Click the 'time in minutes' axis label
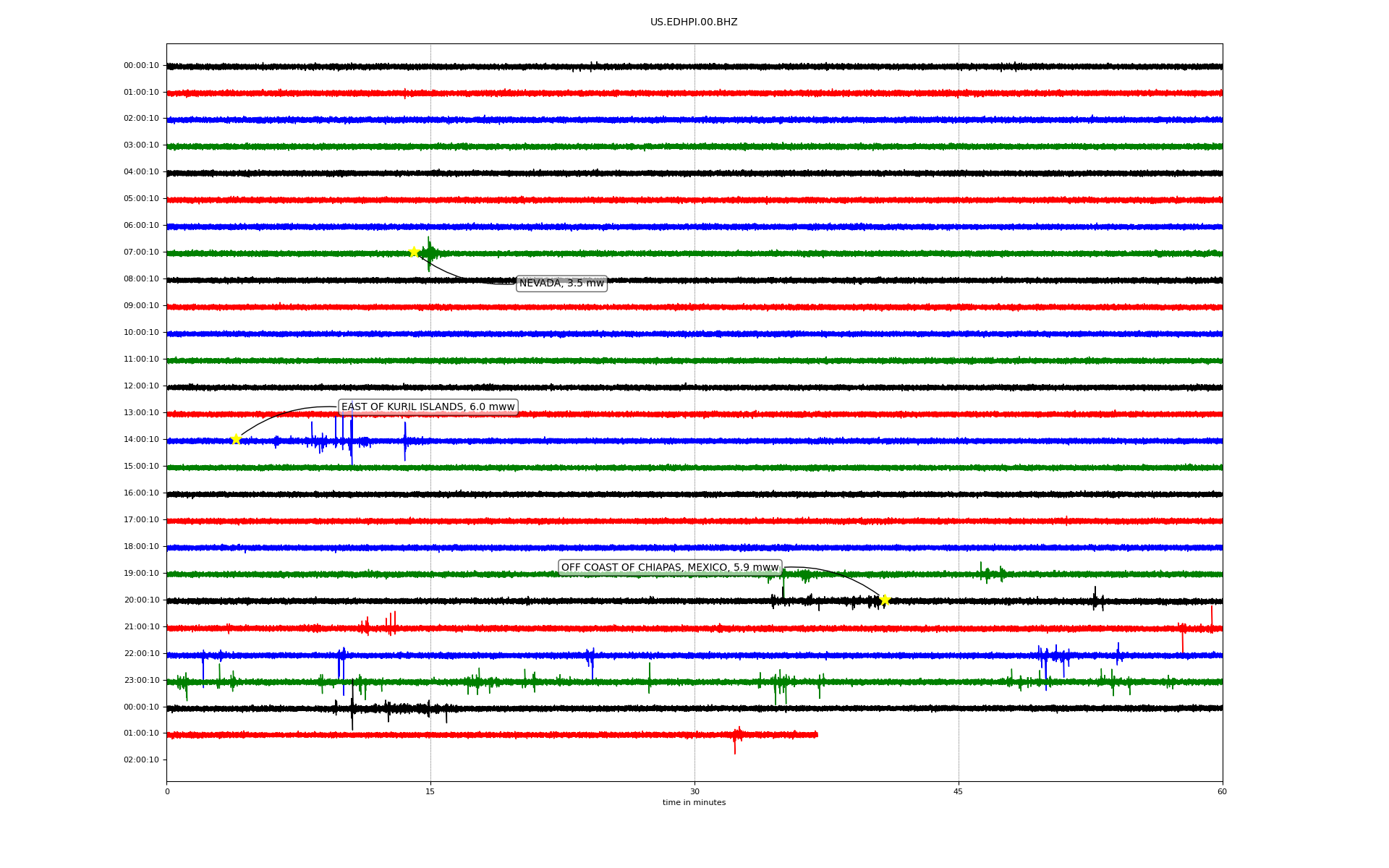This screenshot has height=868, width=1389. click(694, 803)
